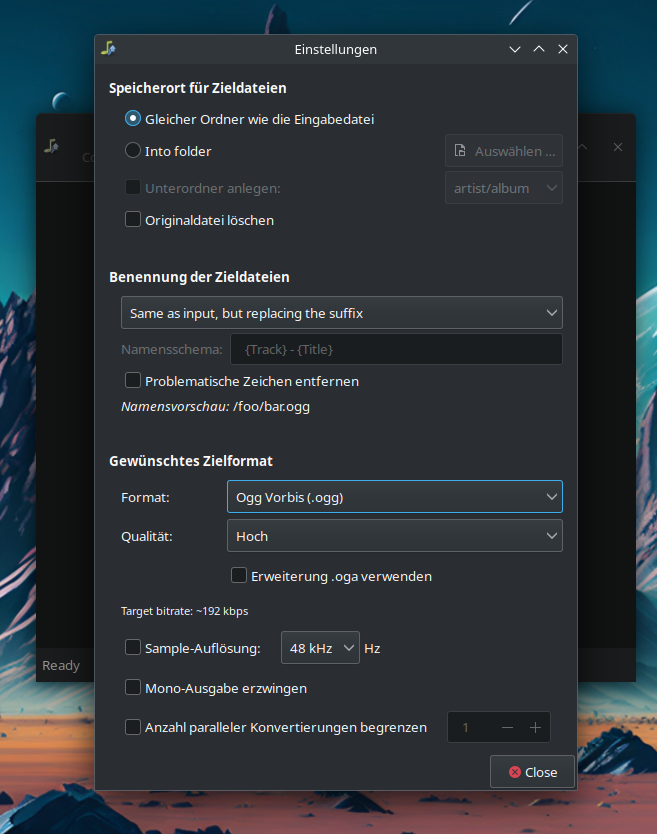Click 'Ready' status in background window
Viewport: 657px width, 834px height.
coord(61,665)
